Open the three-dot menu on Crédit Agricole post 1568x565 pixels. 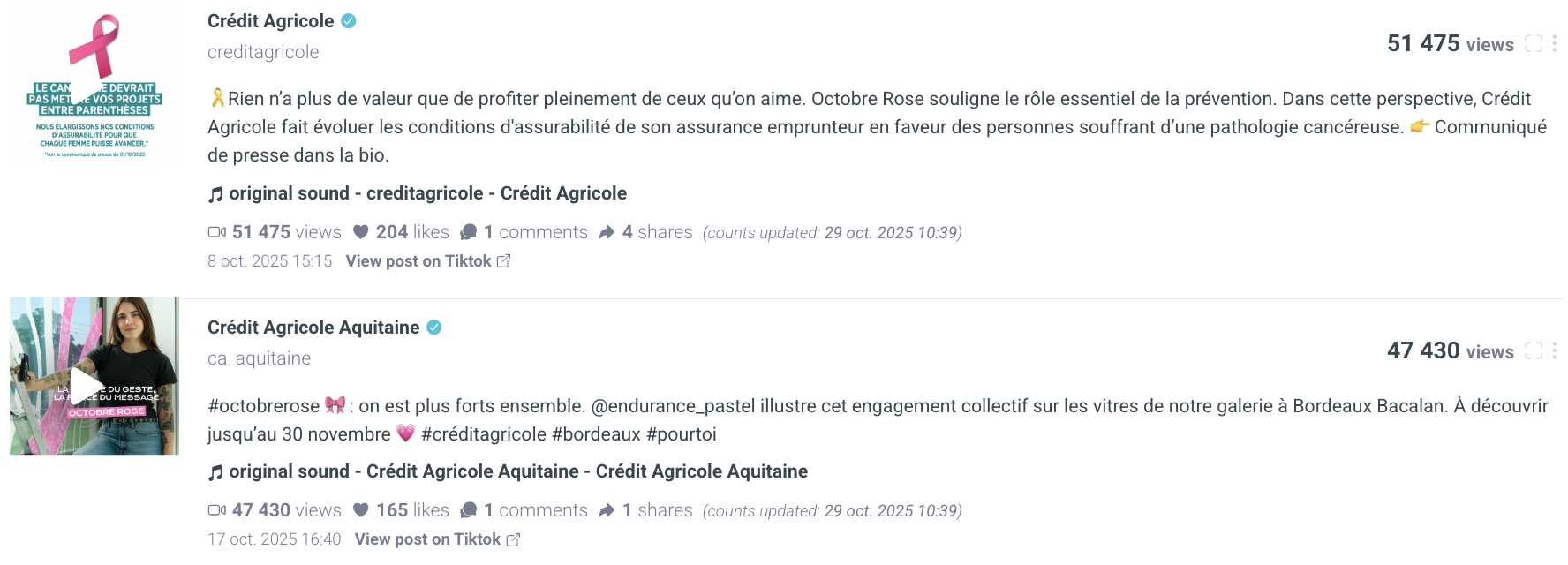coord(1555,42)
